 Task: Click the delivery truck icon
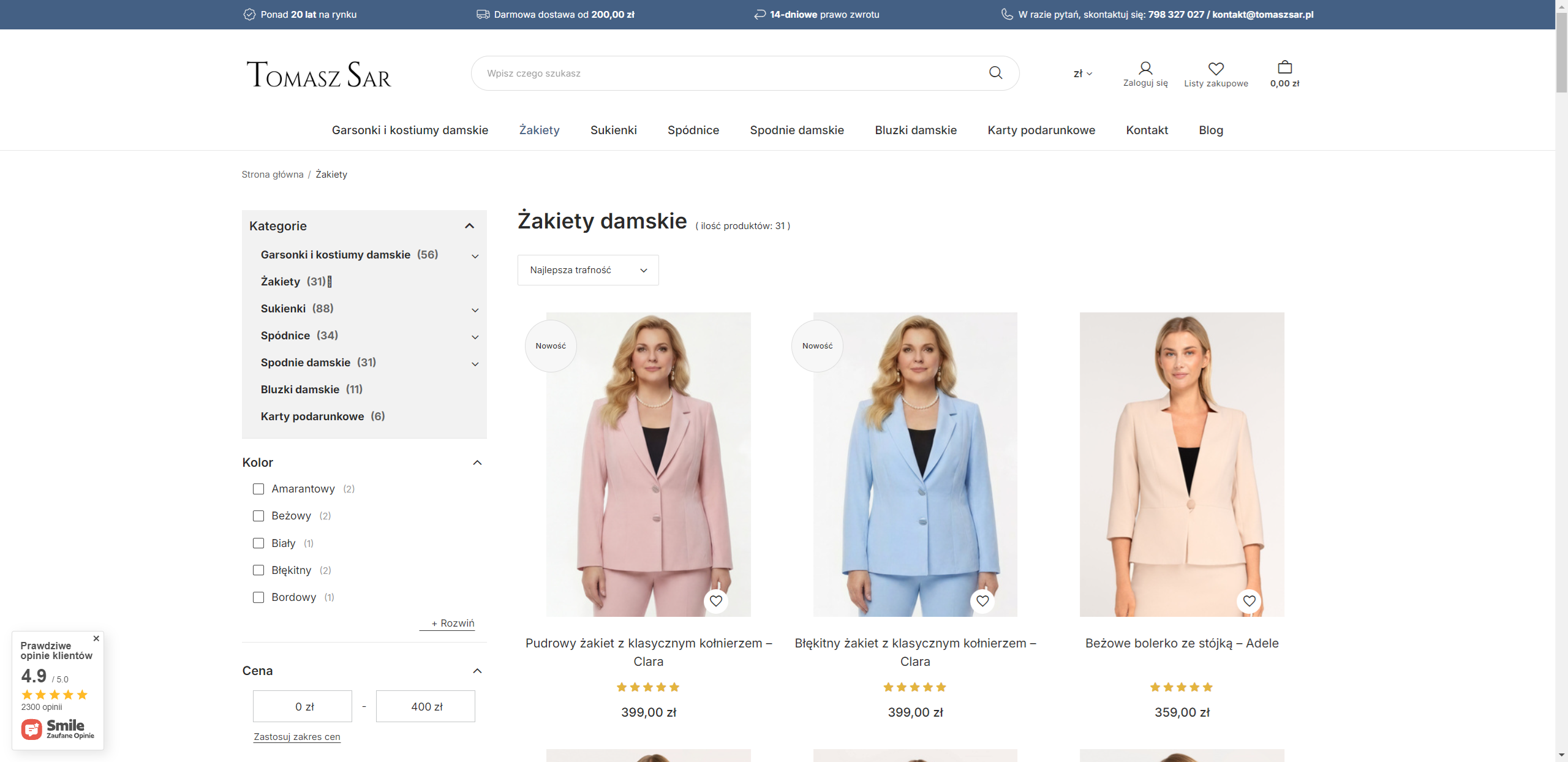pyautogui.click(x=483, y=14)
